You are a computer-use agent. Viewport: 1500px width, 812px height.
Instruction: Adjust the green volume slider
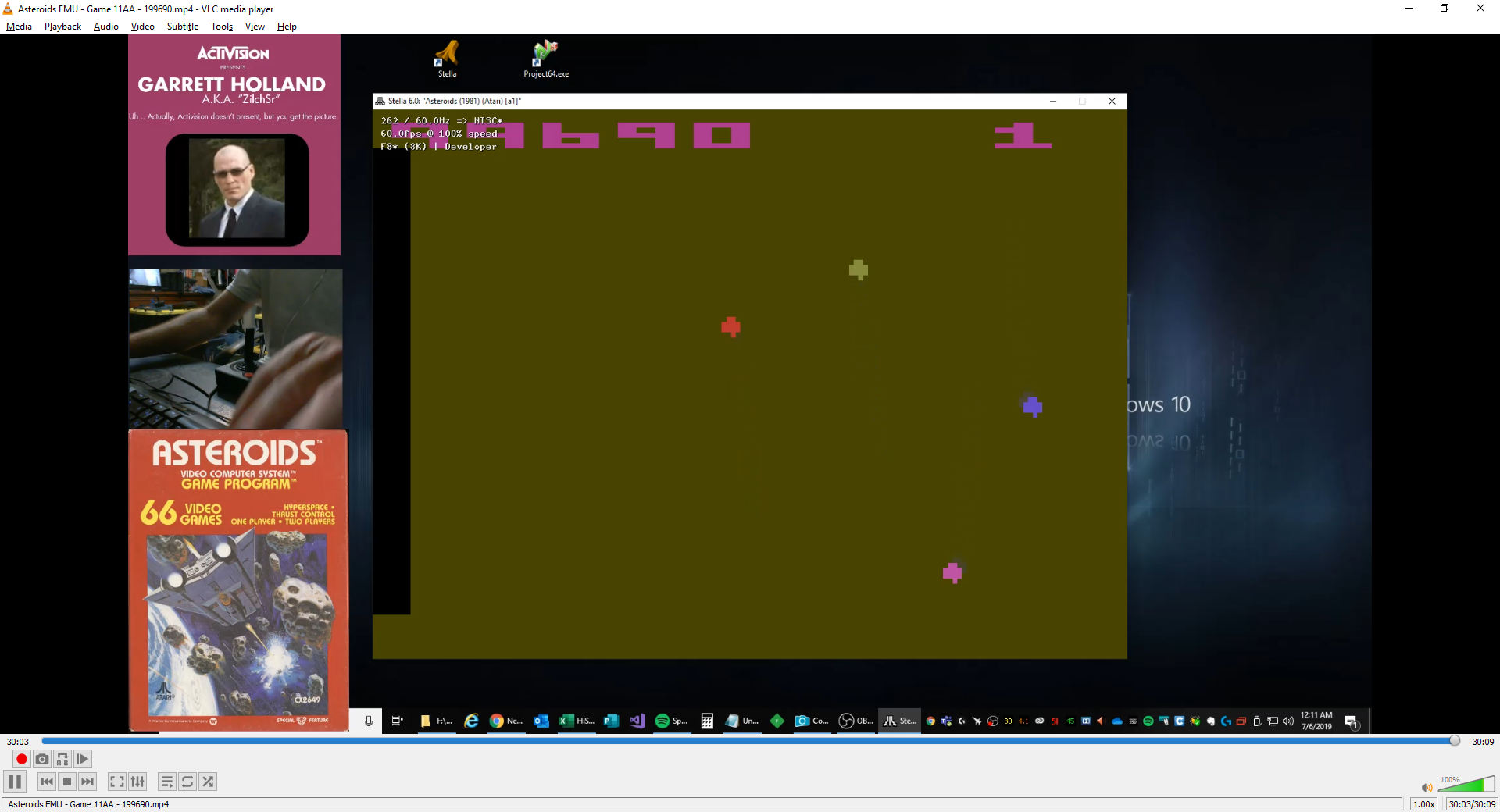tap(1466, 785)
